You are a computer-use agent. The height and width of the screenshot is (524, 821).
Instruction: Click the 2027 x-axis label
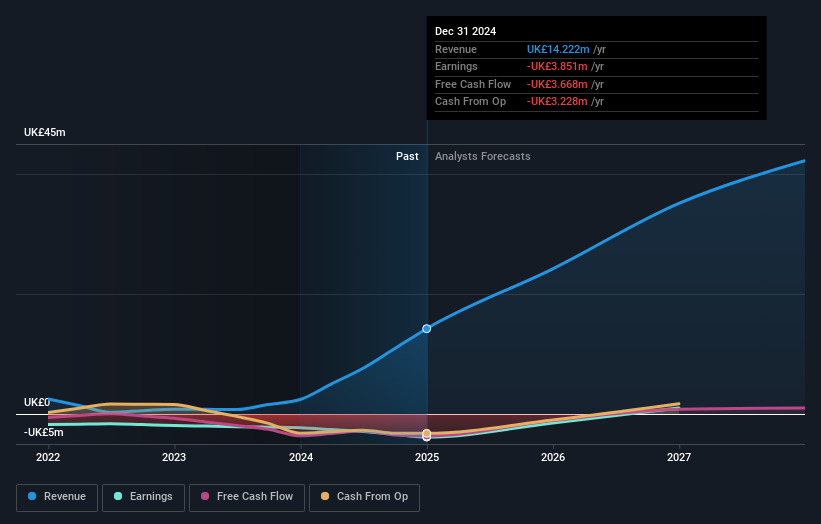pos(679,457)
